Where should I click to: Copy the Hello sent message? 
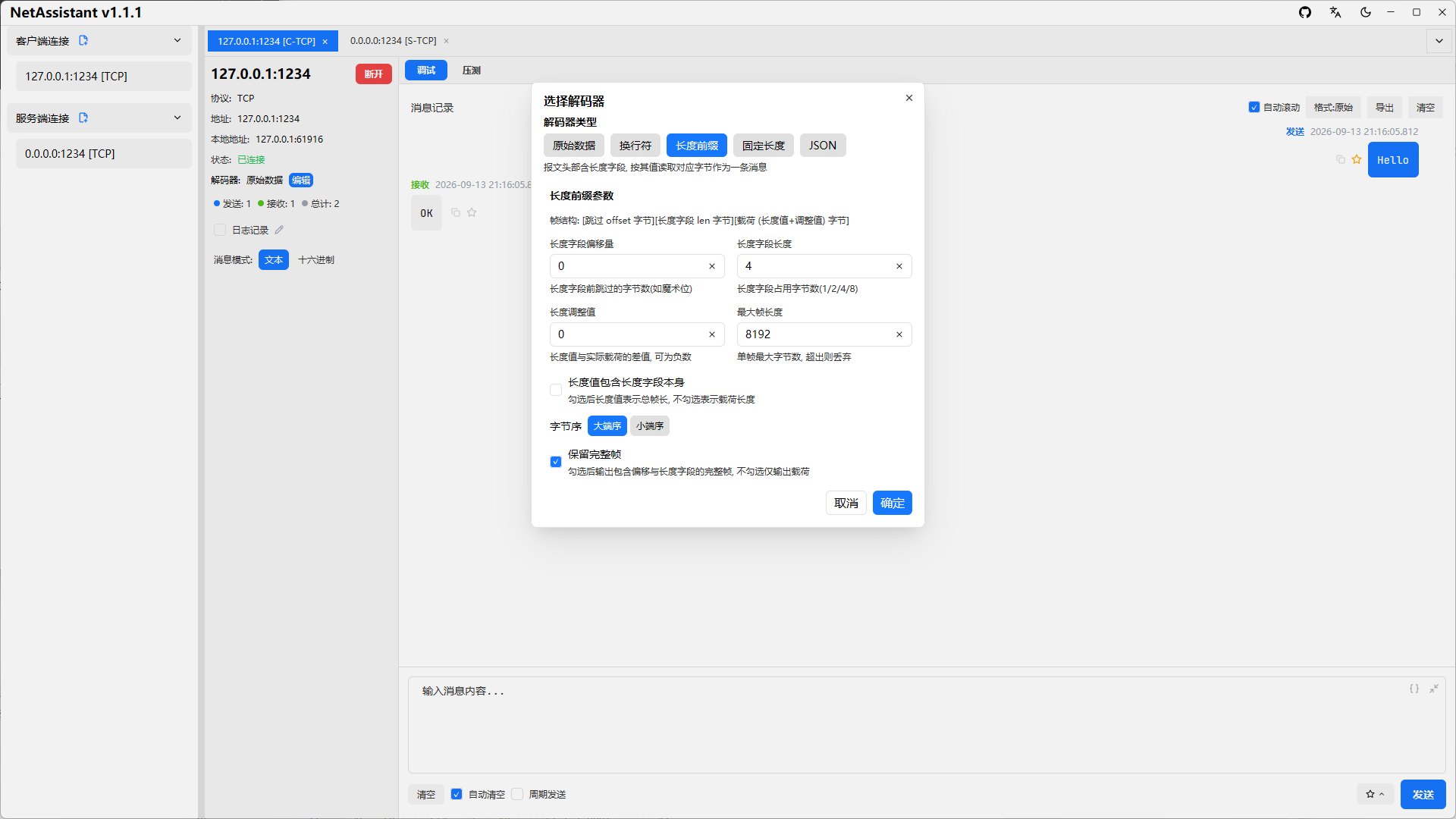(1341, 159)
